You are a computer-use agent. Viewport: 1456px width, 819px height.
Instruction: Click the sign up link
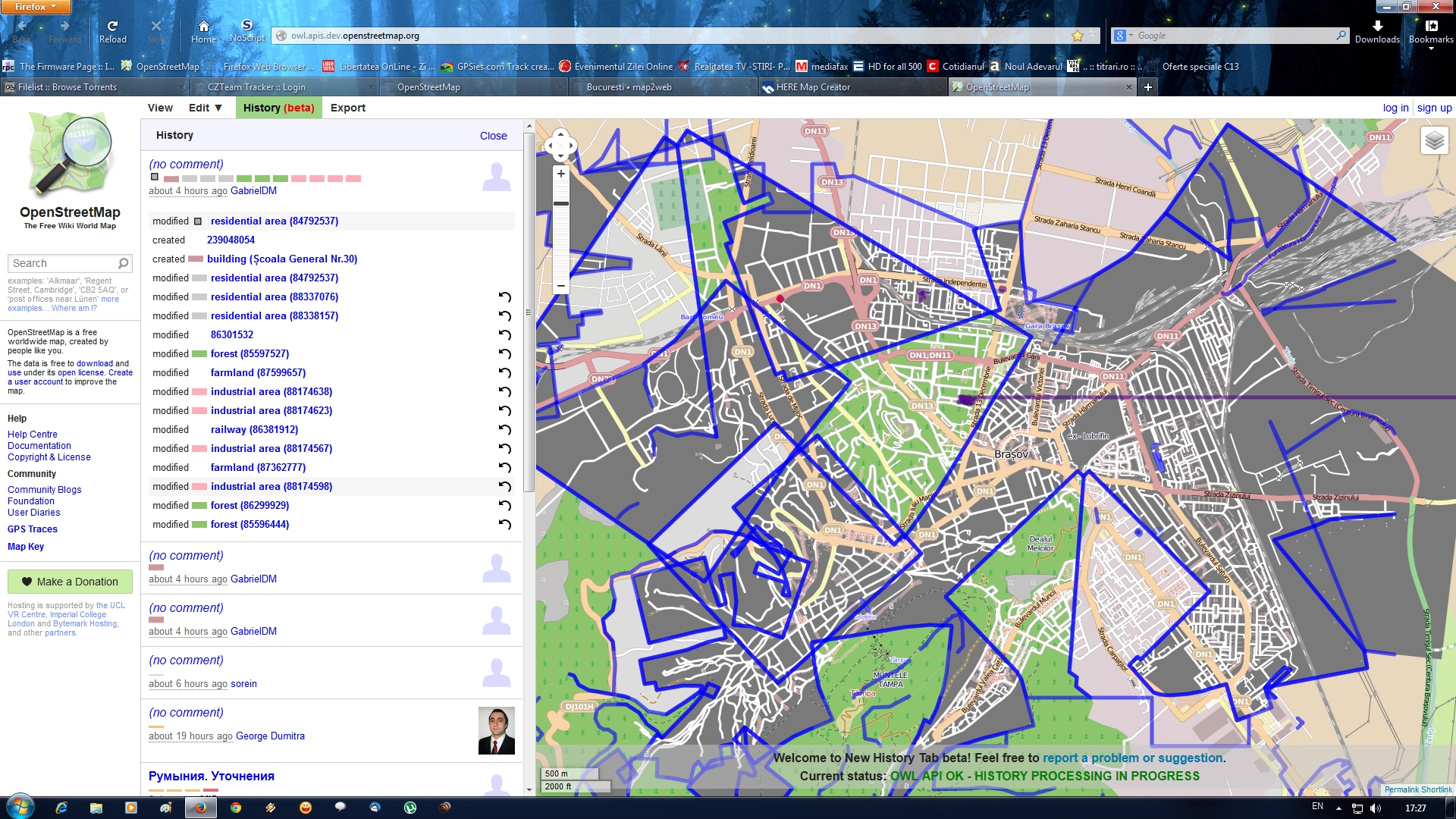(1435, 108)
